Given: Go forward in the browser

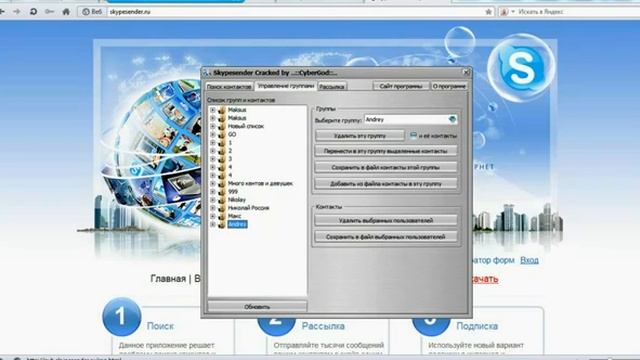Looking at the screenshot, I should pyautogui.click(x=17, y=12).
